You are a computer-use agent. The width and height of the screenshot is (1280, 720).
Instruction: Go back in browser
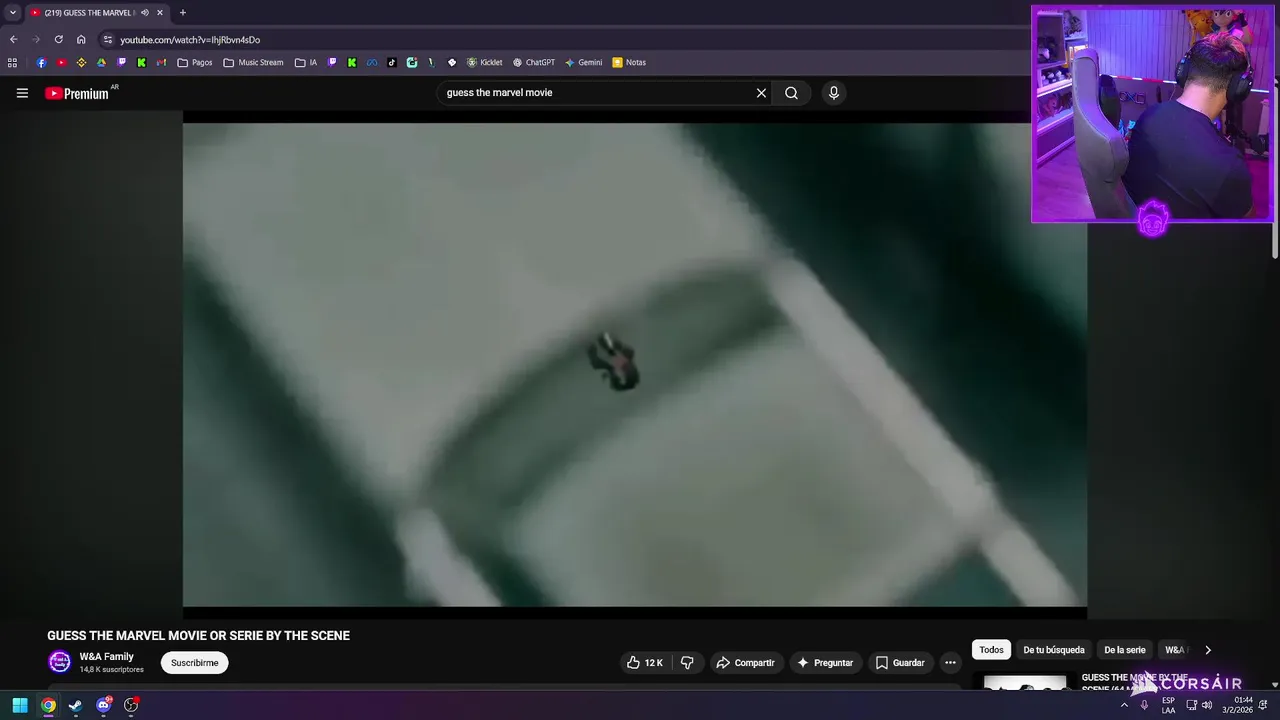(13, 40)
